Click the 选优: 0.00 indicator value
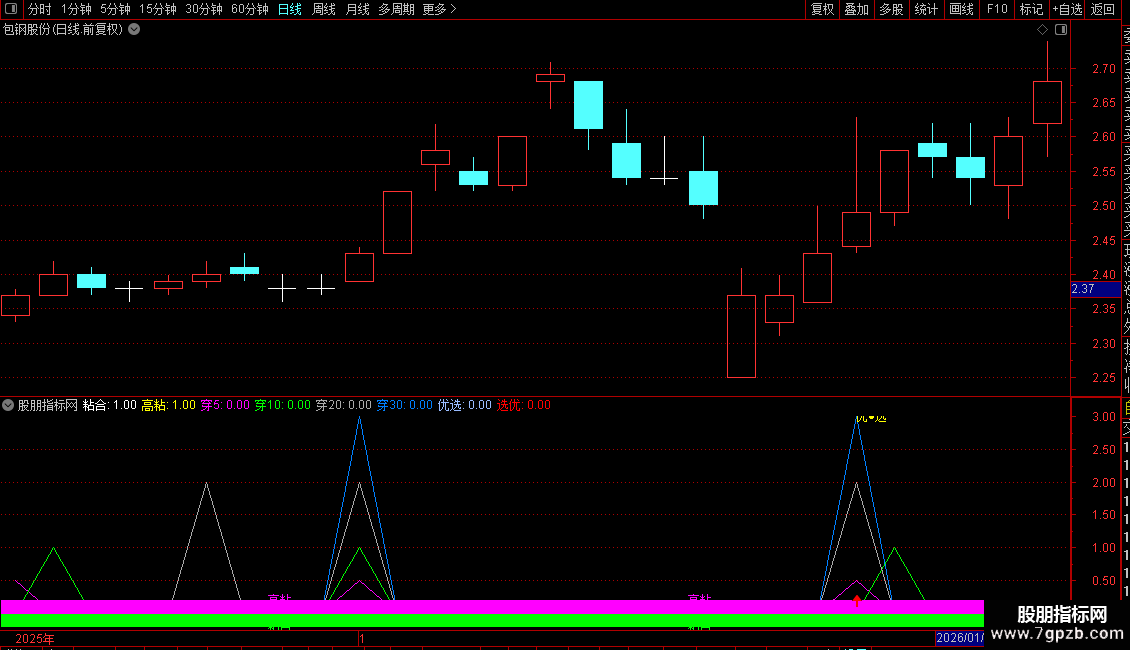 [524, 405]
